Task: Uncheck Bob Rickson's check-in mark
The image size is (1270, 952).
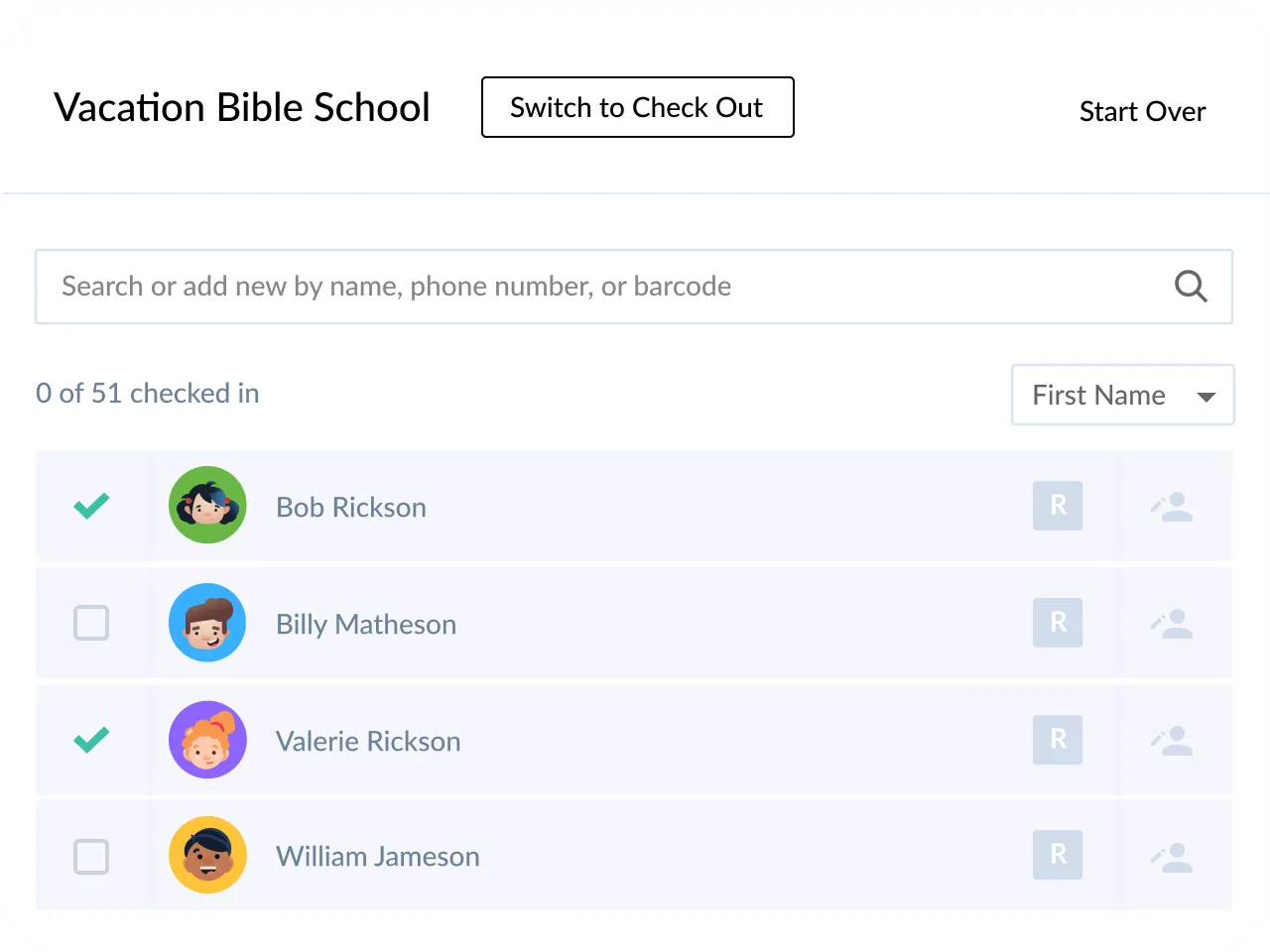Action: [91, 506]
